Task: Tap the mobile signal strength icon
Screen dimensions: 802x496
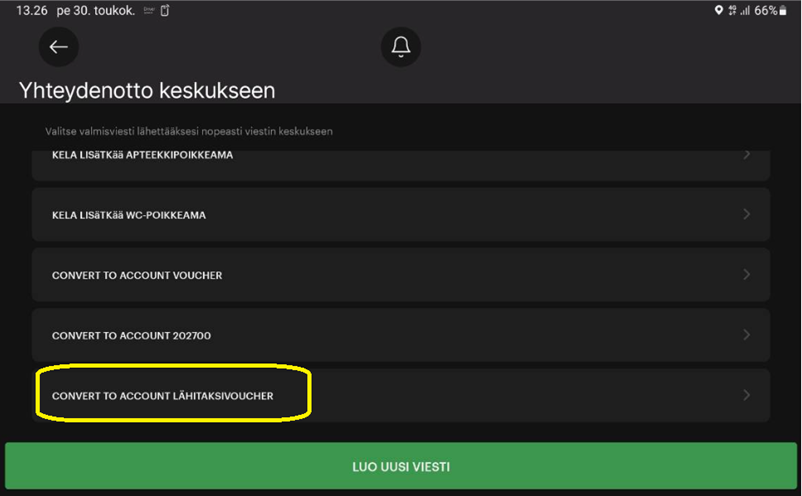Action: 745,10
